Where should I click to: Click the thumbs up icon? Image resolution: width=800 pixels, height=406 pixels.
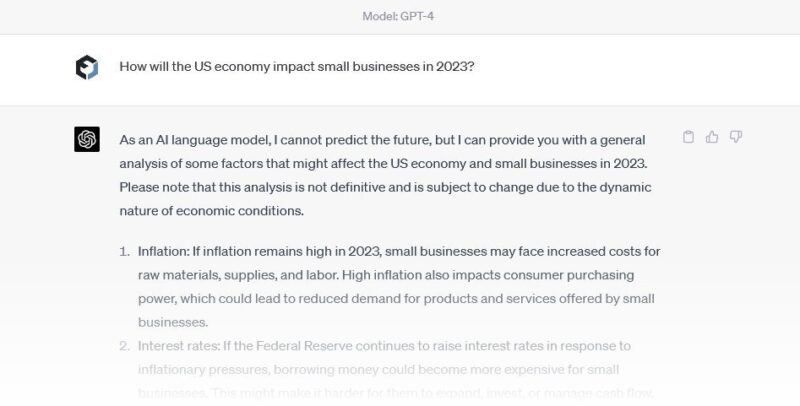712,137
